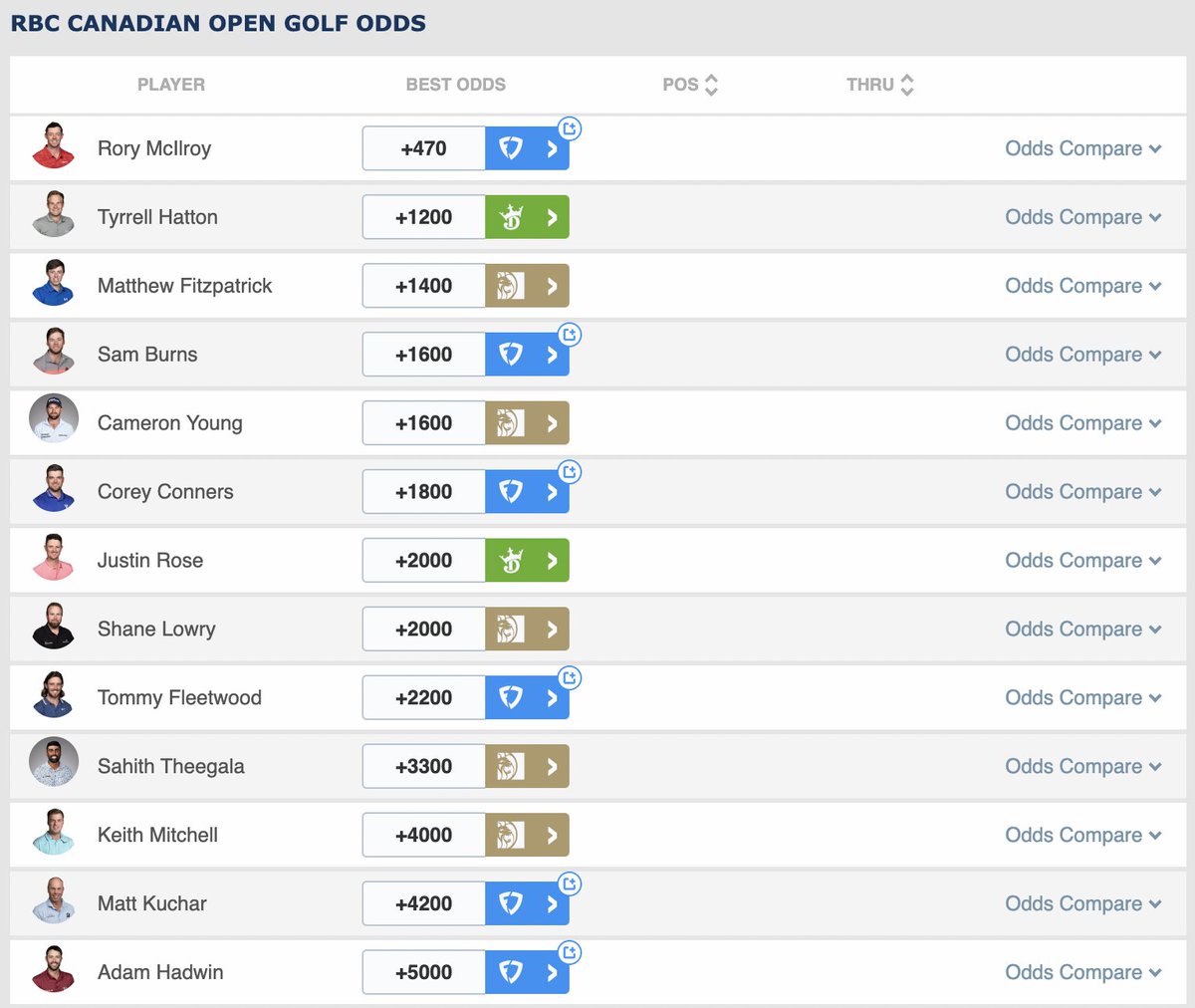
Task: Click the +2000 odds for Justin Rose
Action: [x=424, y=561]
